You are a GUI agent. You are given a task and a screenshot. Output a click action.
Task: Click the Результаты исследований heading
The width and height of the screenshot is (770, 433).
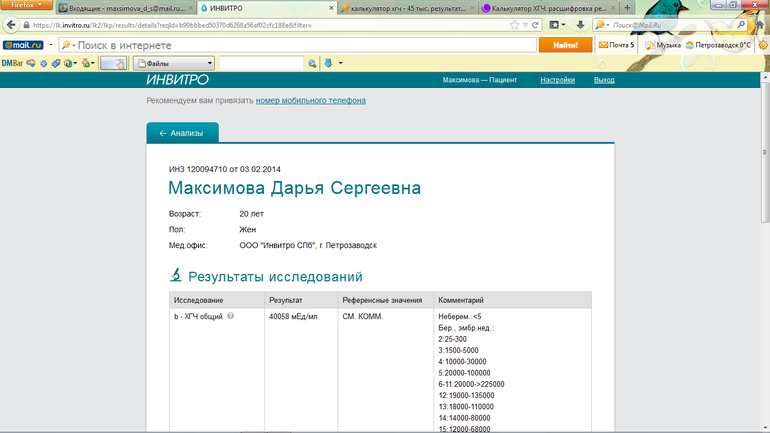click(275, 276)
